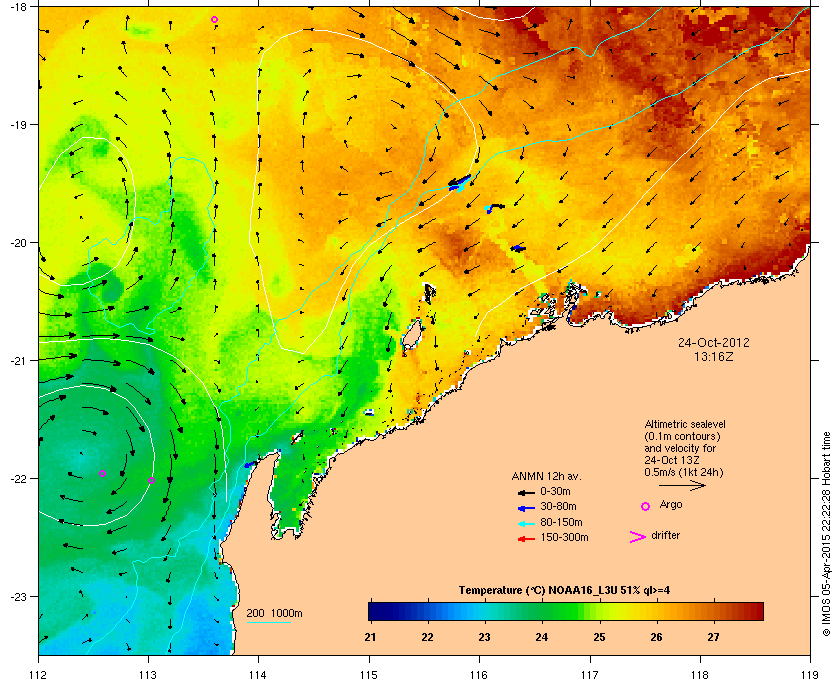840x680 pixels.
Task: Click the black 0-30m legend arrow
Action: (x=526, y=492)
